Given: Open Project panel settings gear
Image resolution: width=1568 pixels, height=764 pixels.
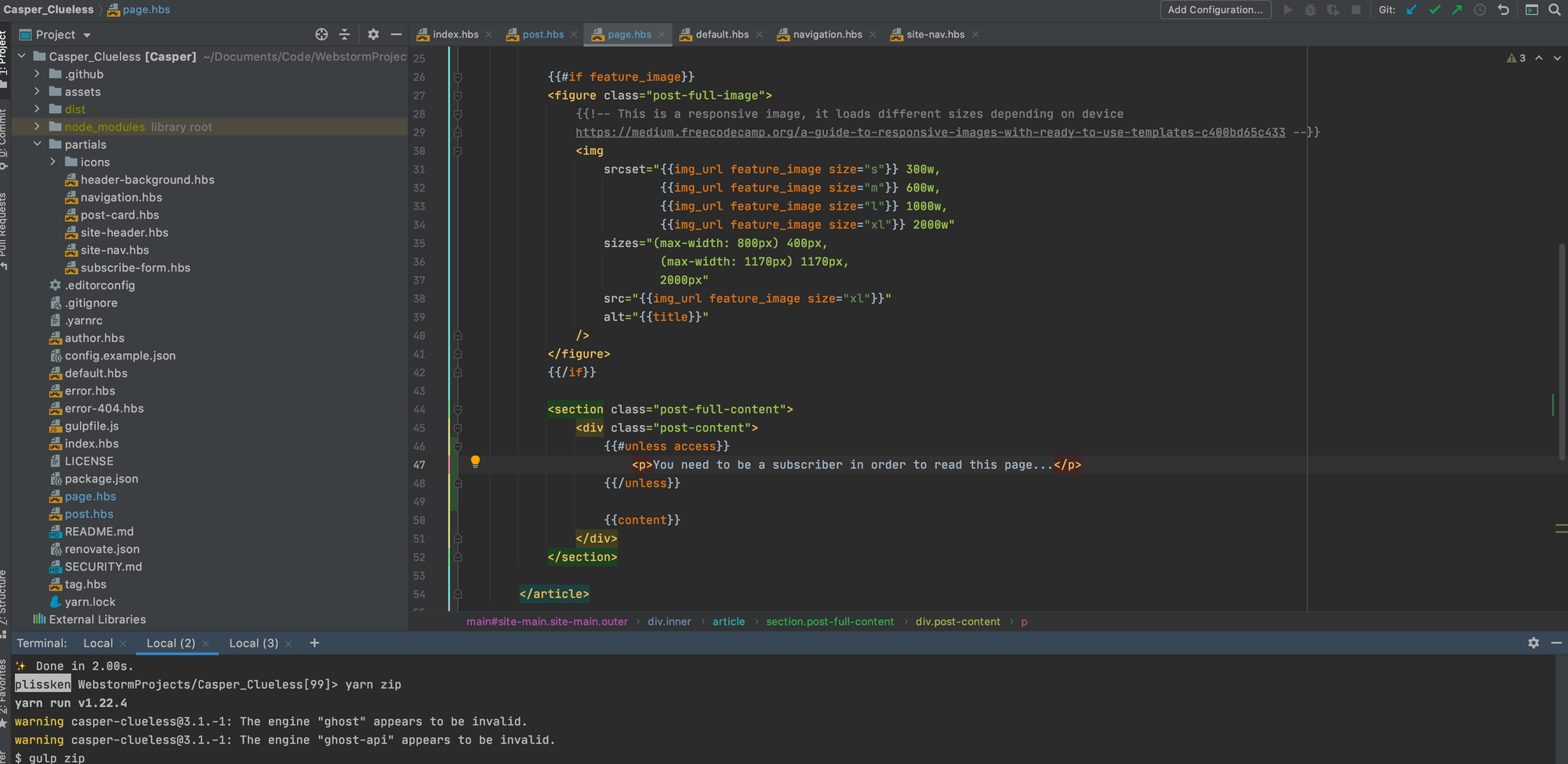Looking at the screenshot, I should point(373,35).
